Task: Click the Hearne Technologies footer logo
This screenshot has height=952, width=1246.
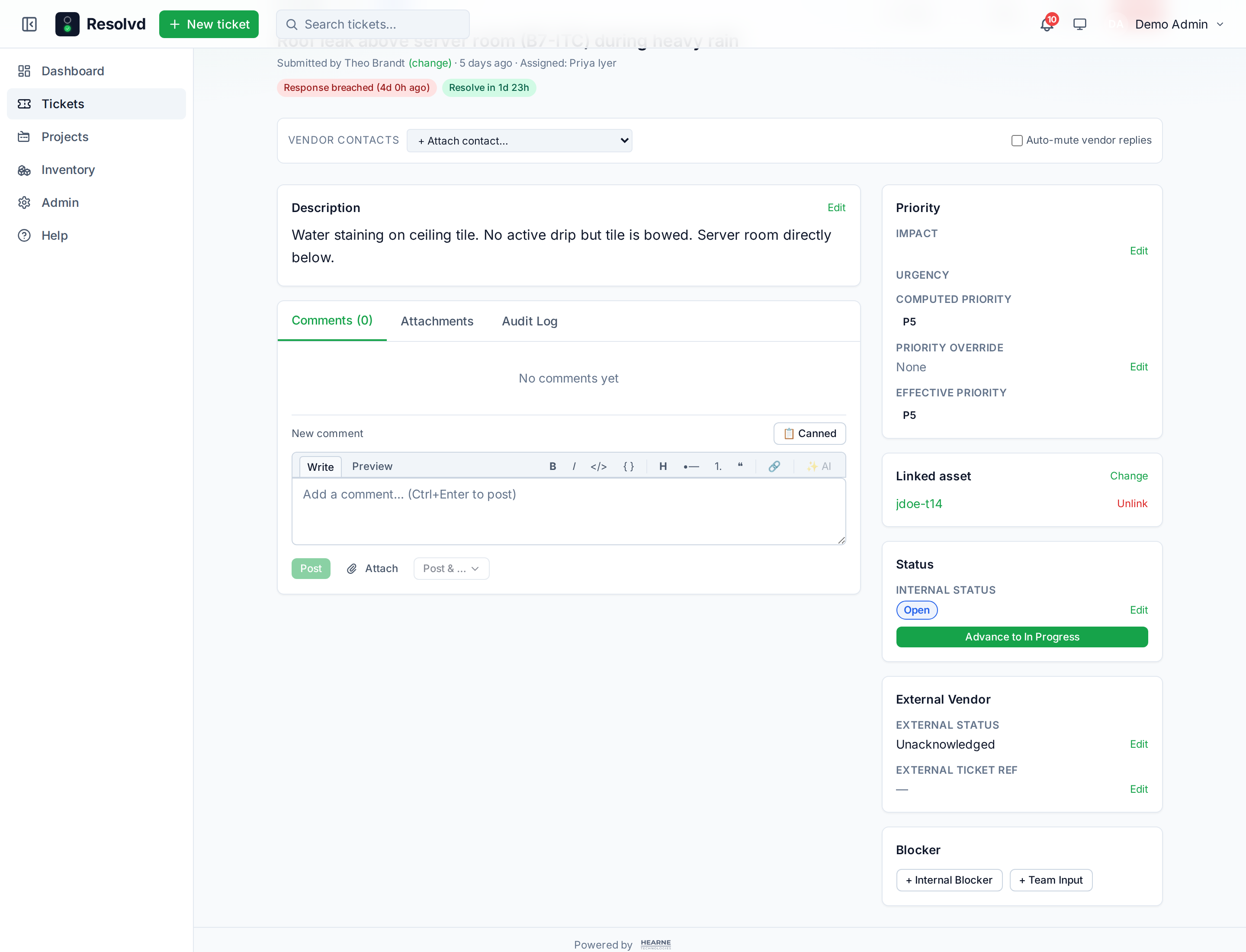Action: [655, 944]
